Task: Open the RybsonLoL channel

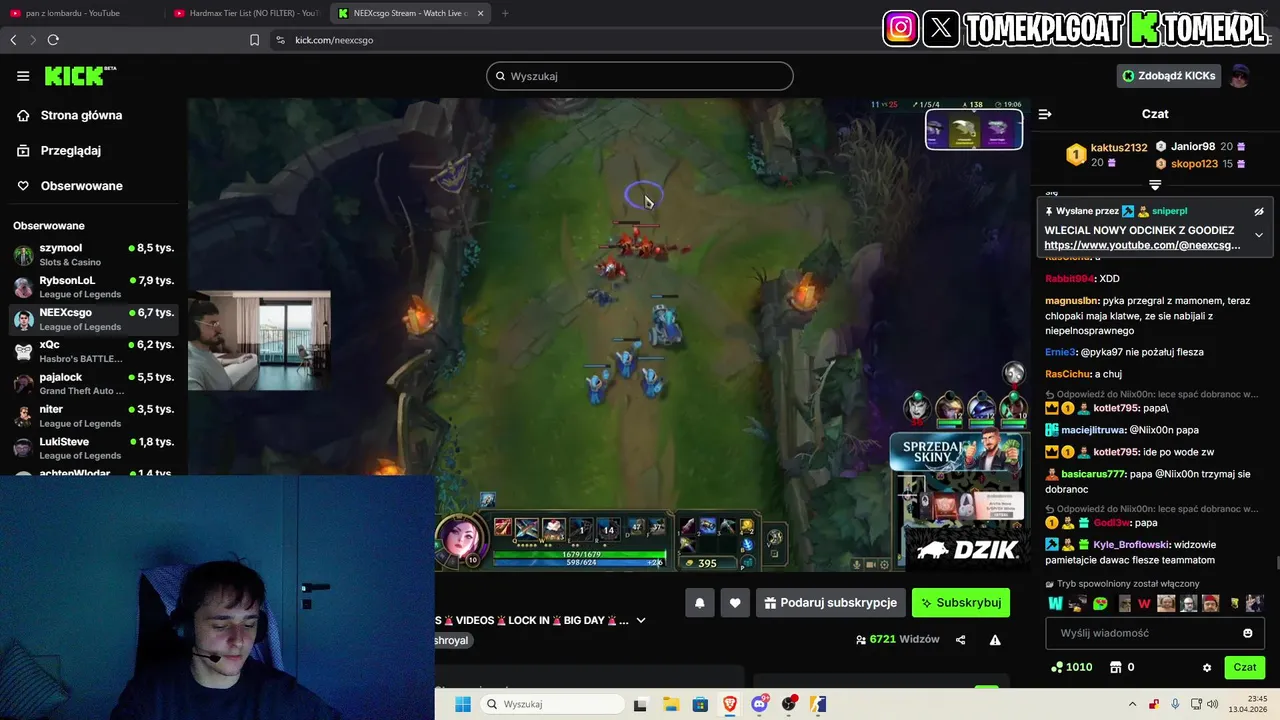Action: click(94, 287)
